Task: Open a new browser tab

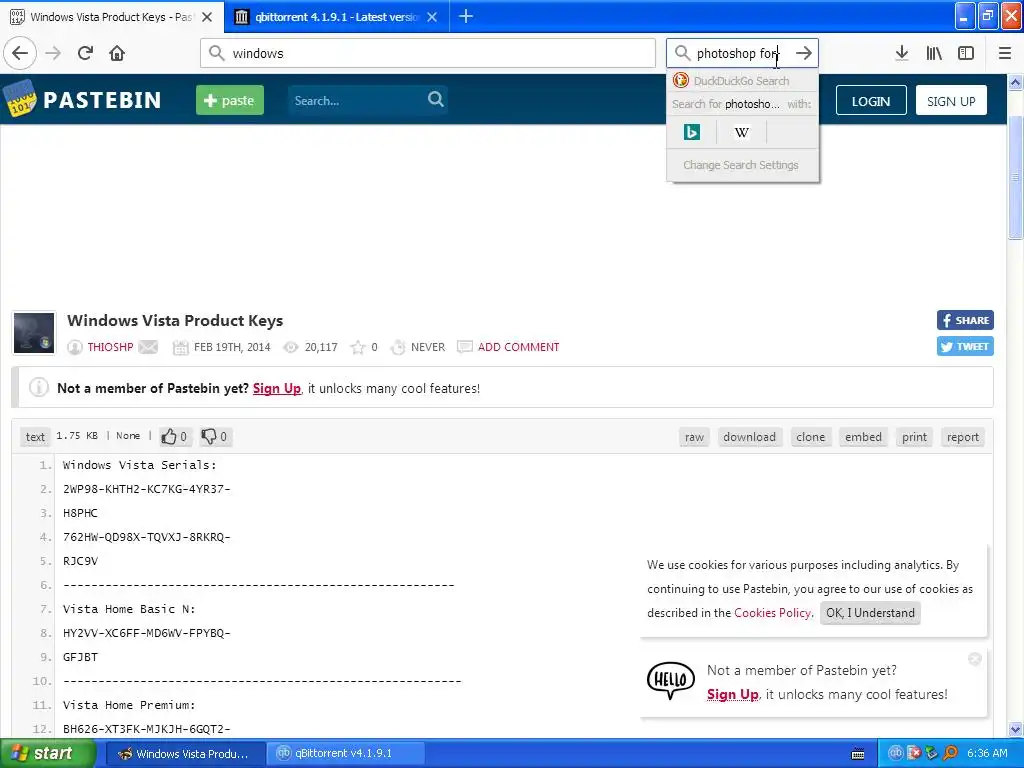Action: coord(466,16)
